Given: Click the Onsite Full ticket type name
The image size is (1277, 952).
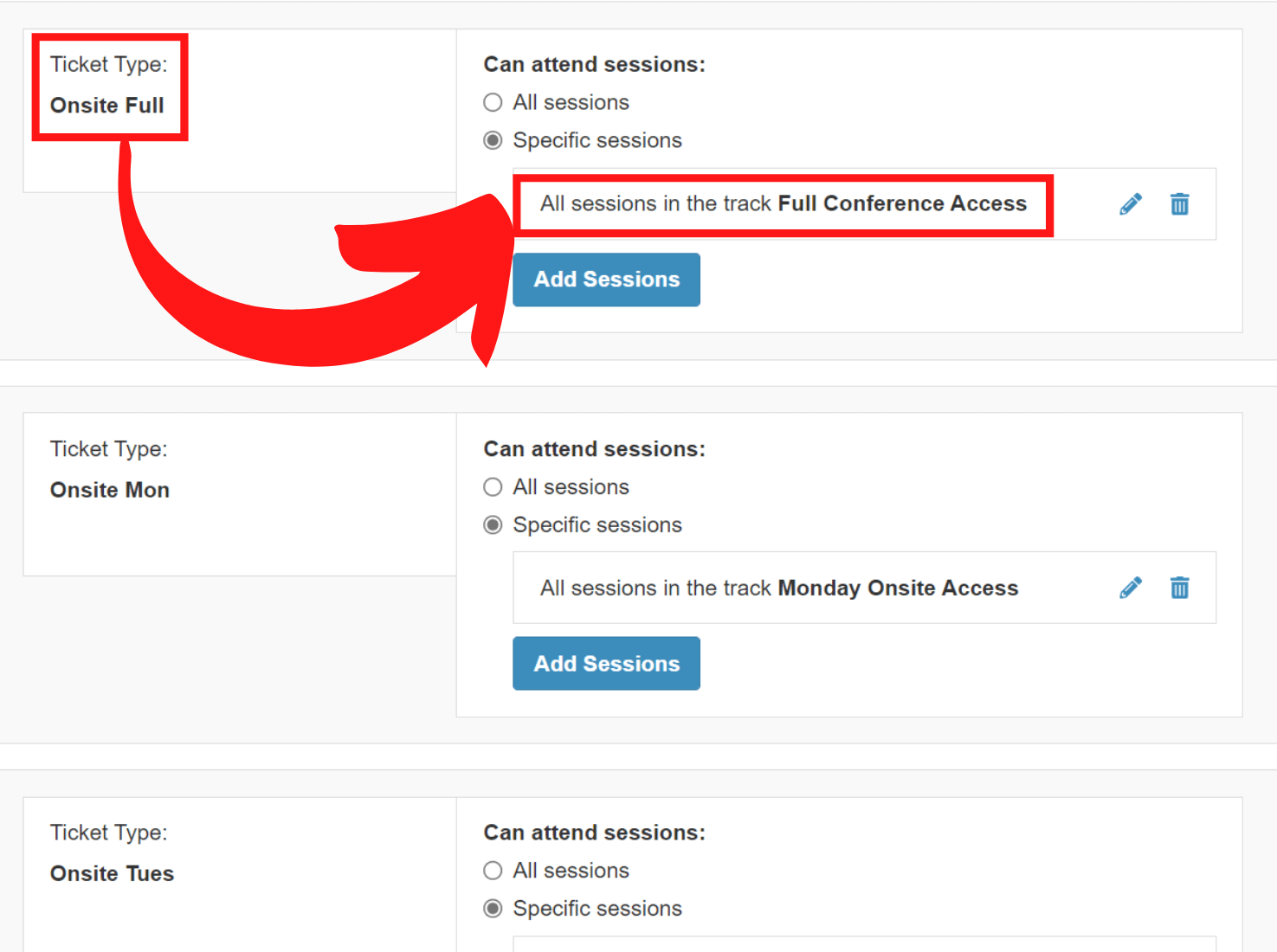Looking at the screenshot, I should click(x=107, y=106).
